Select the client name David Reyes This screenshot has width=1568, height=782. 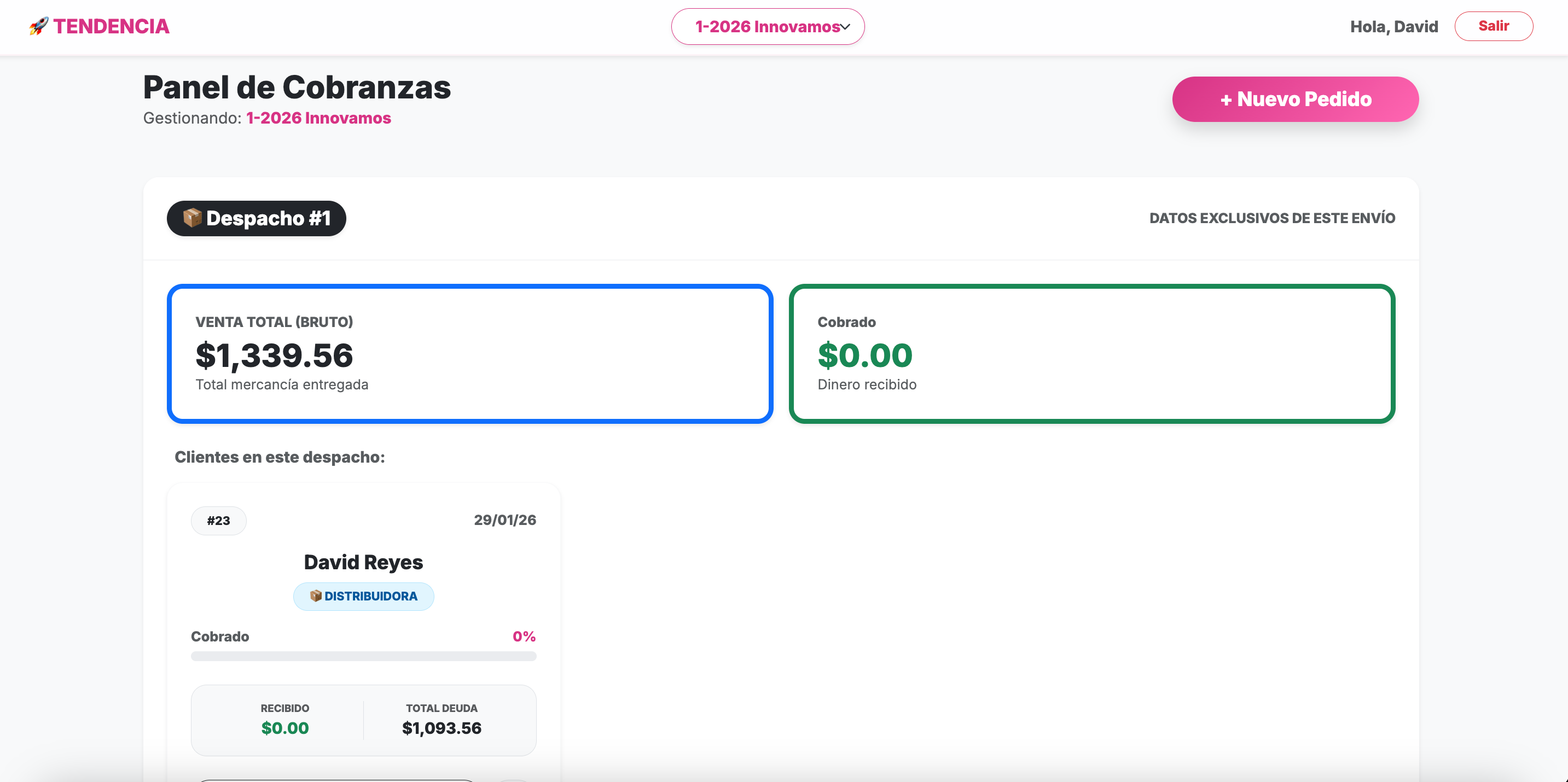(x=363, y=562)
